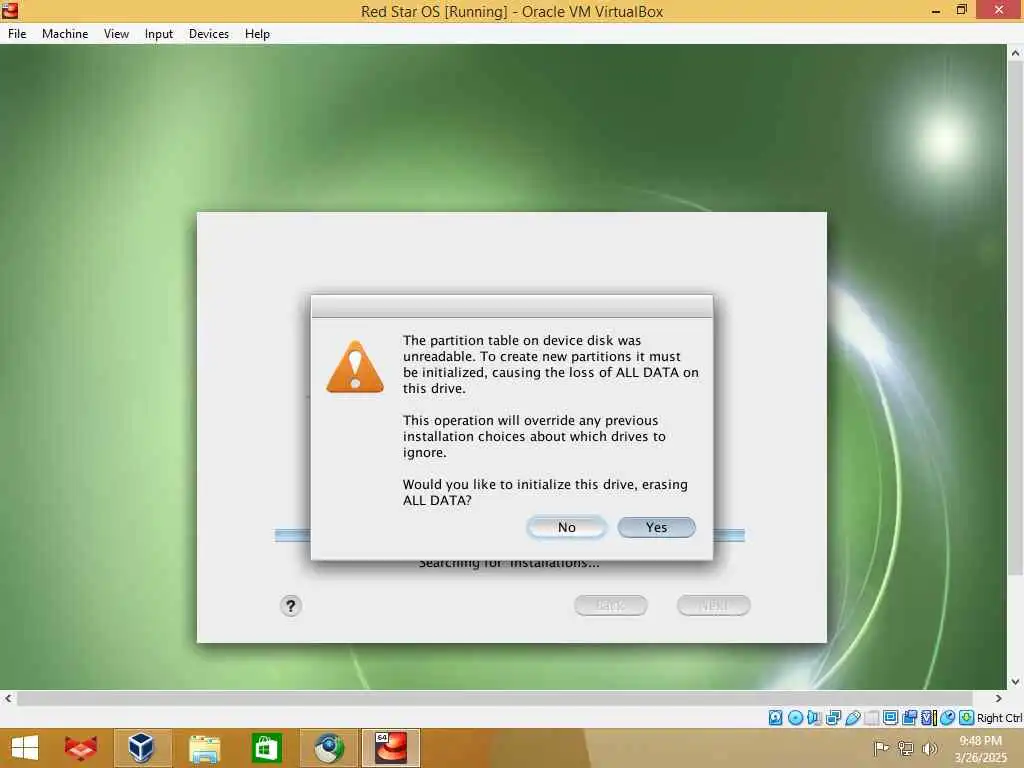The width and height of the screenshot is (1024, 768).
Task: Open the Machine menu
Action: pyautogui.click(x=65, y=34)
